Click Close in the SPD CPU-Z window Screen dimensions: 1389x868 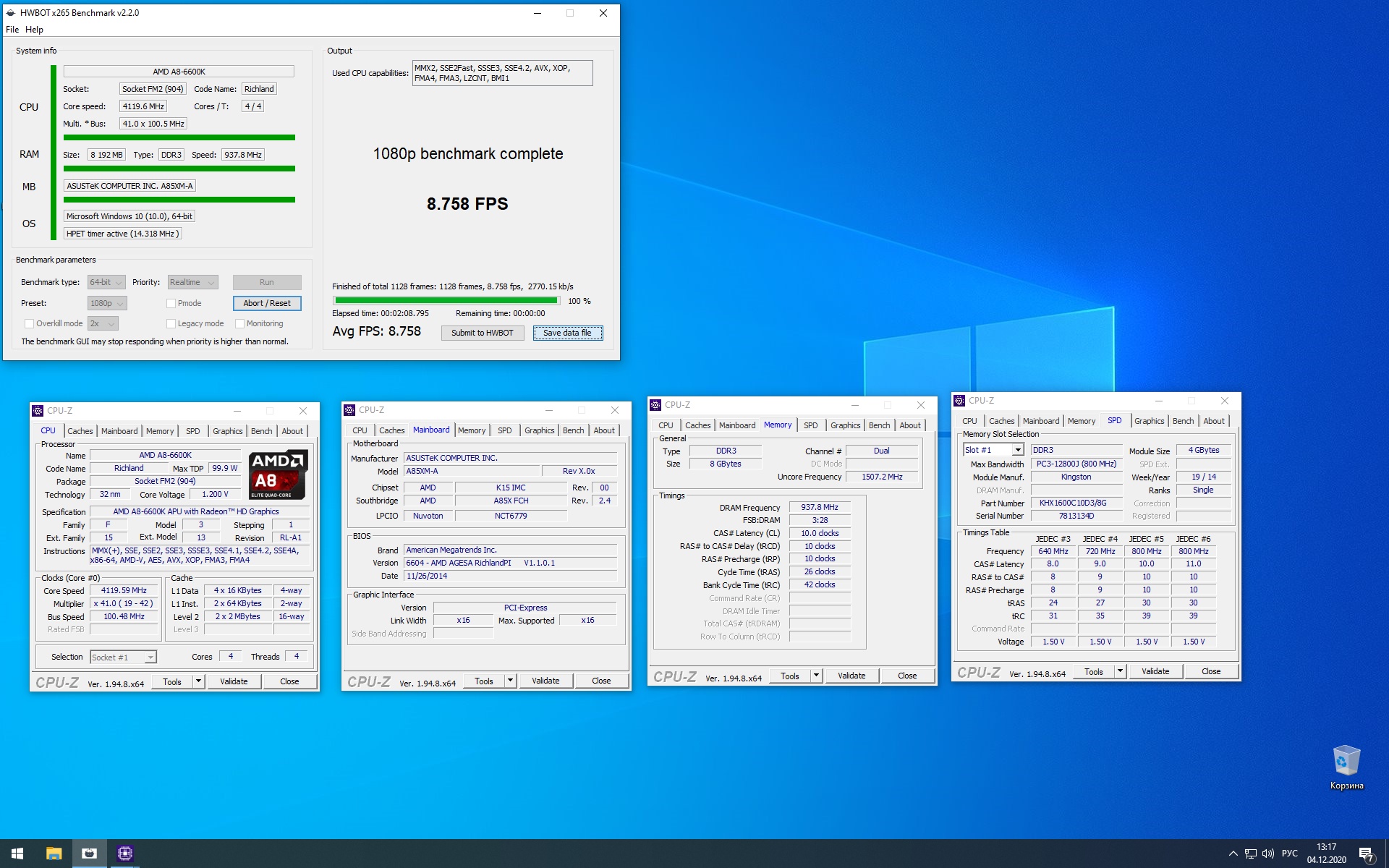click(x=1211, y=671)
